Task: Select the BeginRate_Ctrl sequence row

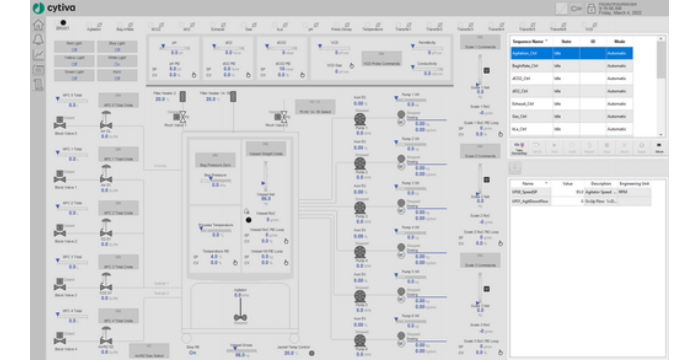Action: click(571, 66)
